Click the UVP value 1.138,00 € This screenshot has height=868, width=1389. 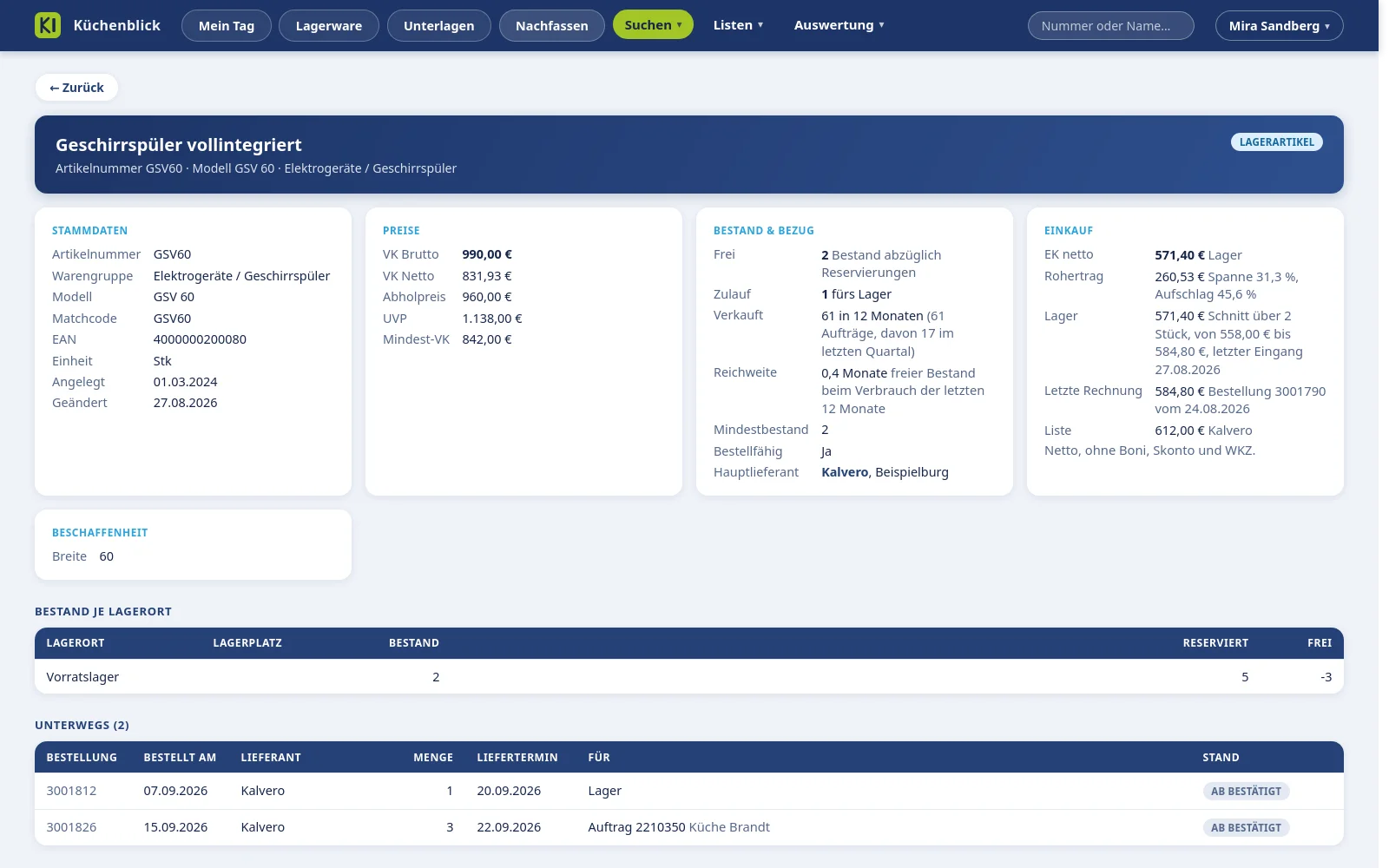492,319
